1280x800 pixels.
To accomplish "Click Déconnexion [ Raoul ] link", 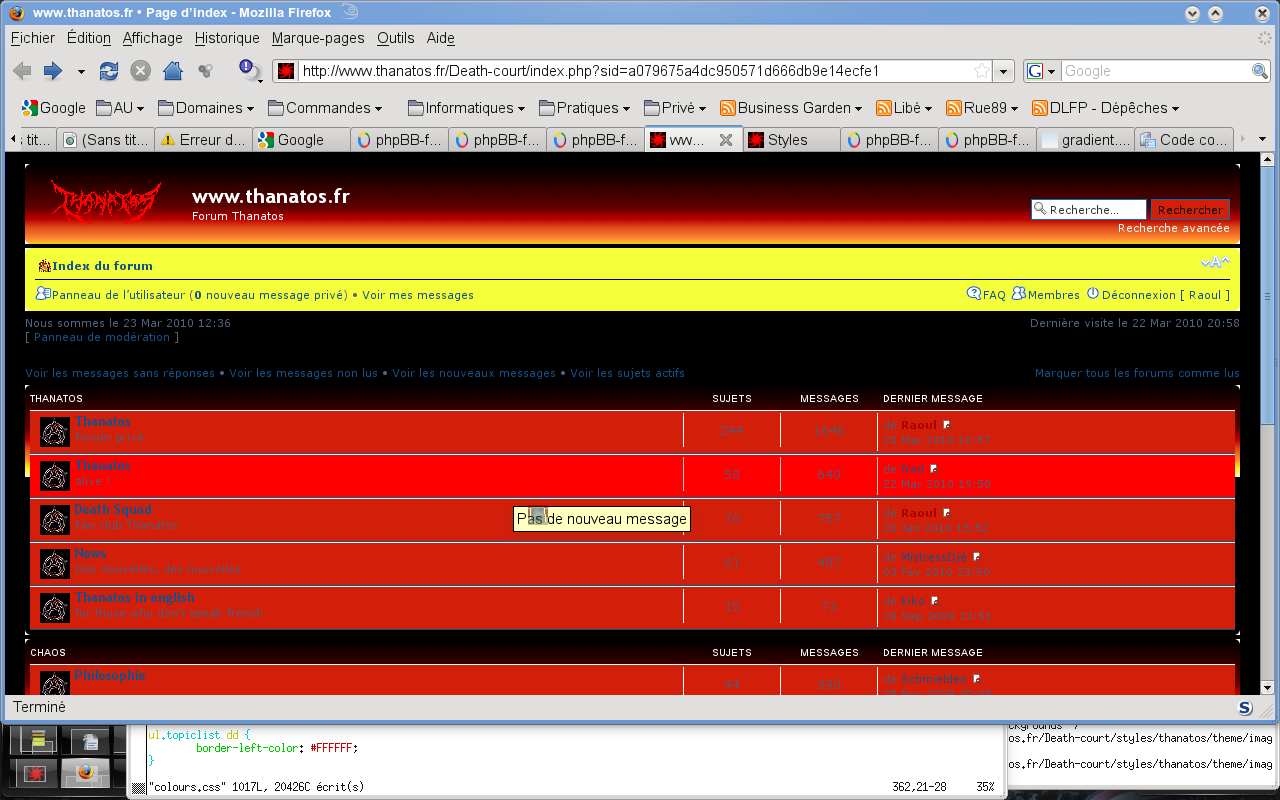I will pyautogui.click(x=1165, y=295).
